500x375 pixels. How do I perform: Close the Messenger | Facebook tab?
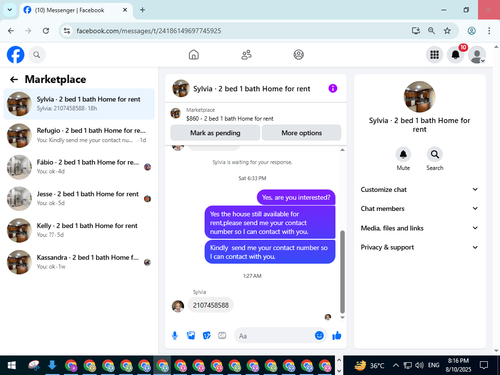125,10
